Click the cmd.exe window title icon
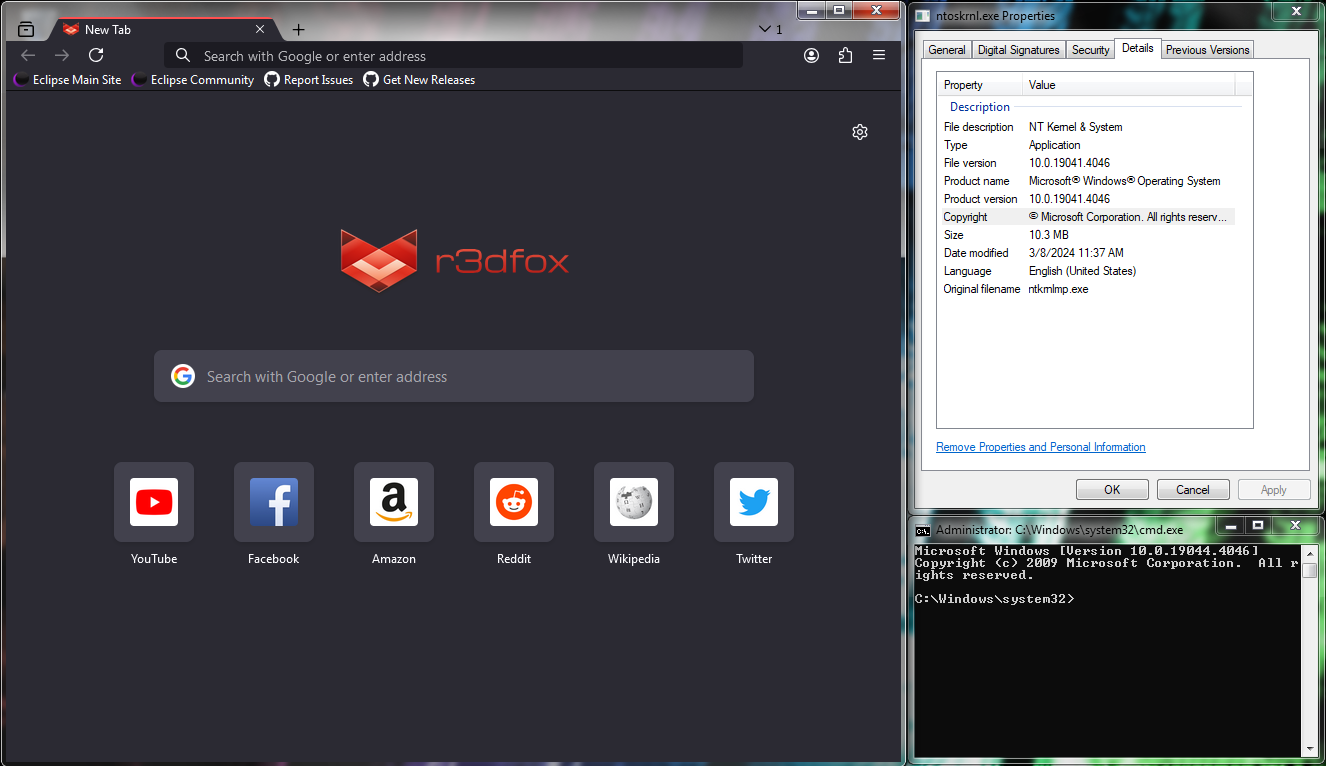Viewport: 1326px width, 766px height. tap(923, 530)
